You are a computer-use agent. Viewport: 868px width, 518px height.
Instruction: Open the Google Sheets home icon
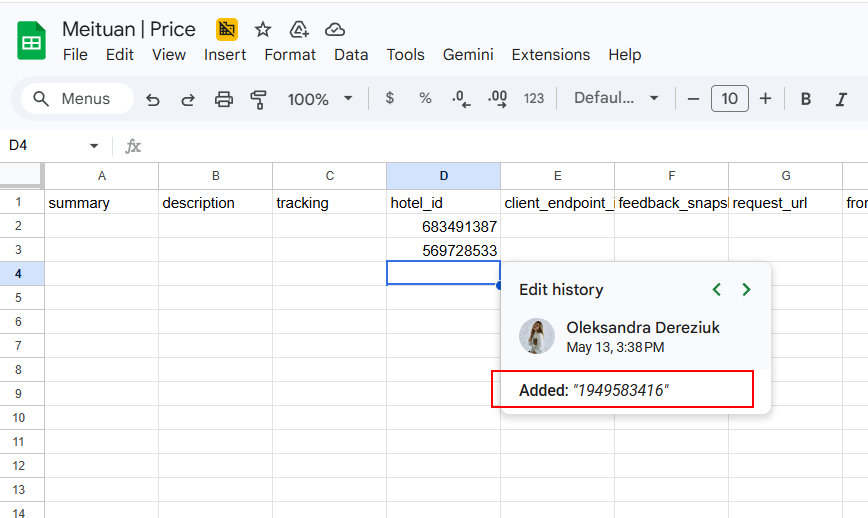32,40
